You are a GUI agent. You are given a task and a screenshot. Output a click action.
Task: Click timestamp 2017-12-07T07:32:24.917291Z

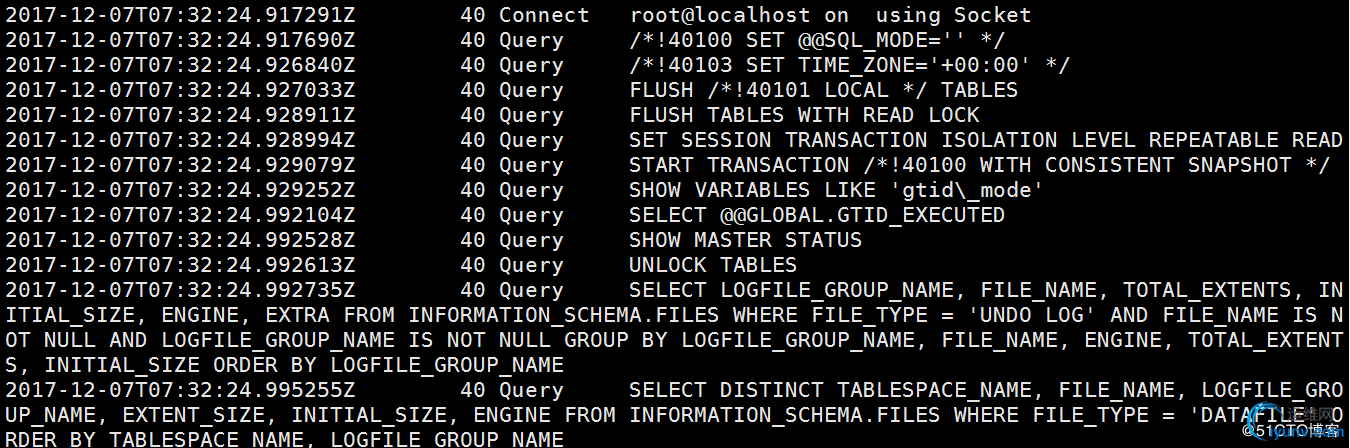tap(180, 15)
